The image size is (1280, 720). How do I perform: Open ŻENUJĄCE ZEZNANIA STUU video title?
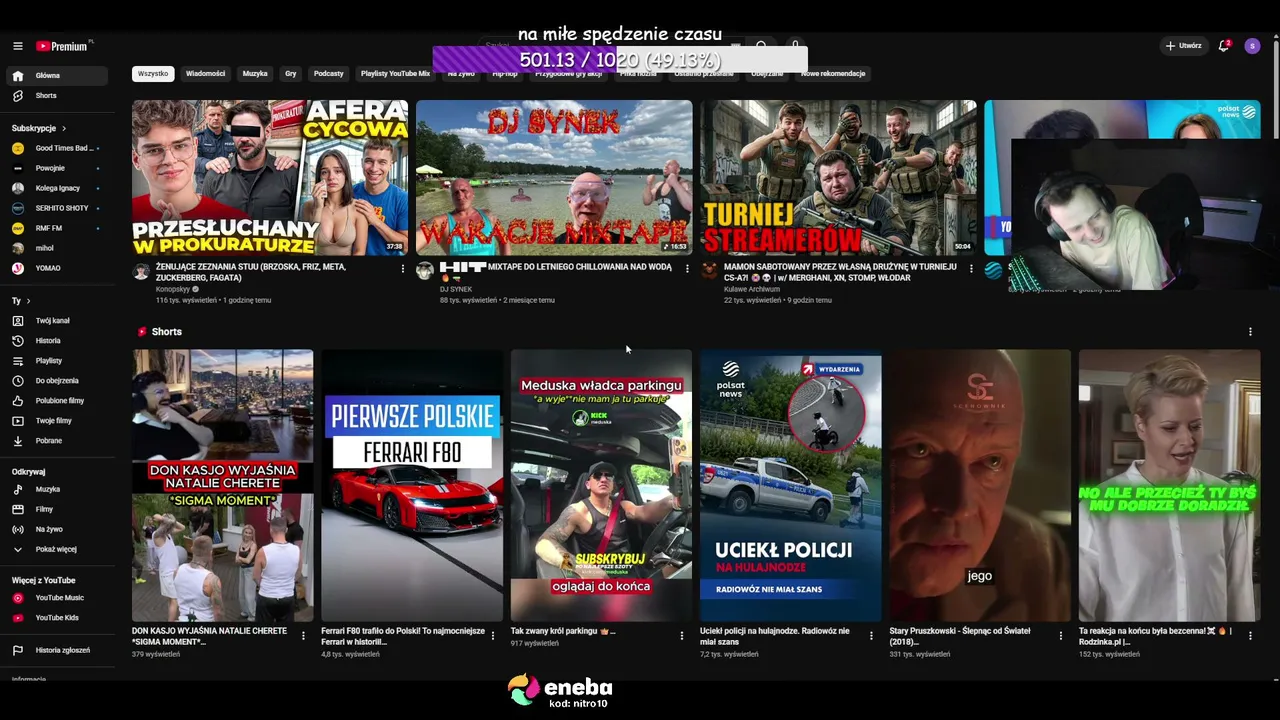(x=251, y=273)
